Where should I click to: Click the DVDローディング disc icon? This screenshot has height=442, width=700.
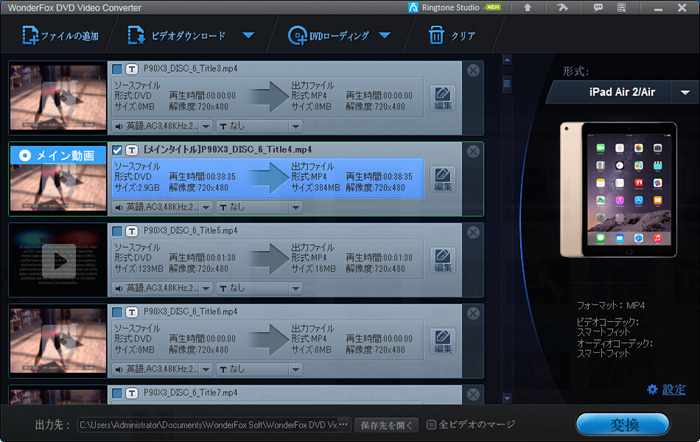pos(297,37)
